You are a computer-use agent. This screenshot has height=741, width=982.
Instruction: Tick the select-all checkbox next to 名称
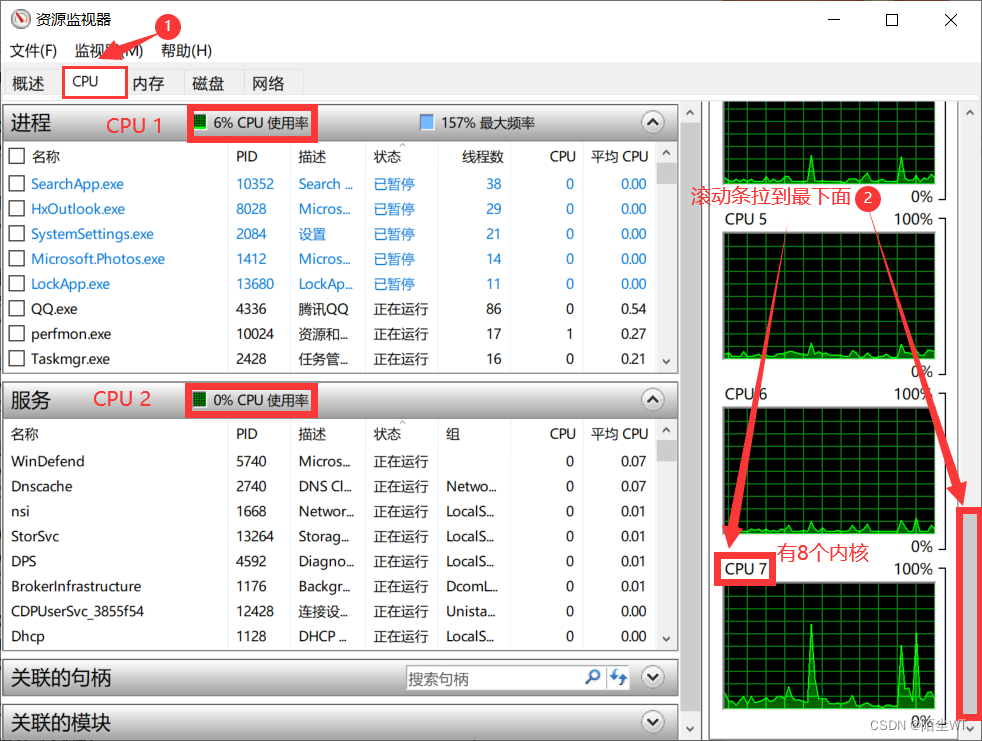coord(17,156)
